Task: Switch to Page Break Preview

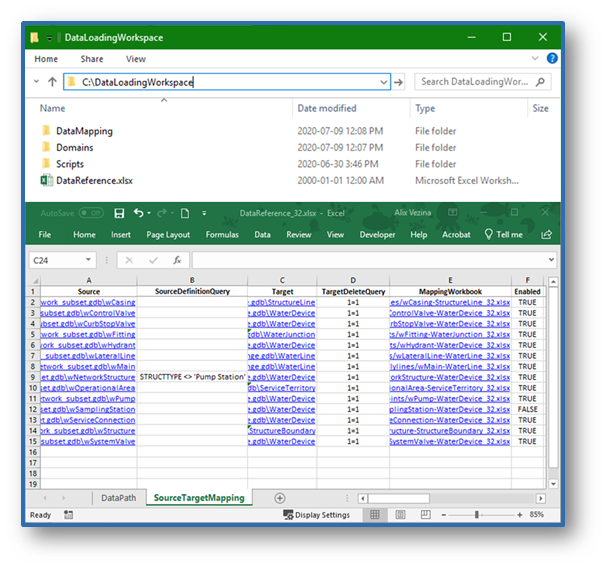Action: [x=425, y=515]
